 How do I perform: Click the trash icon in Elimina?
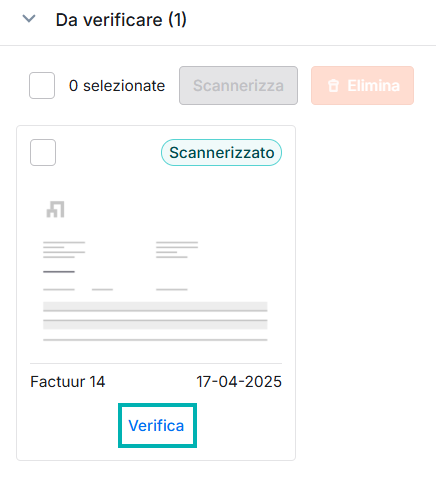pos(333,86)
